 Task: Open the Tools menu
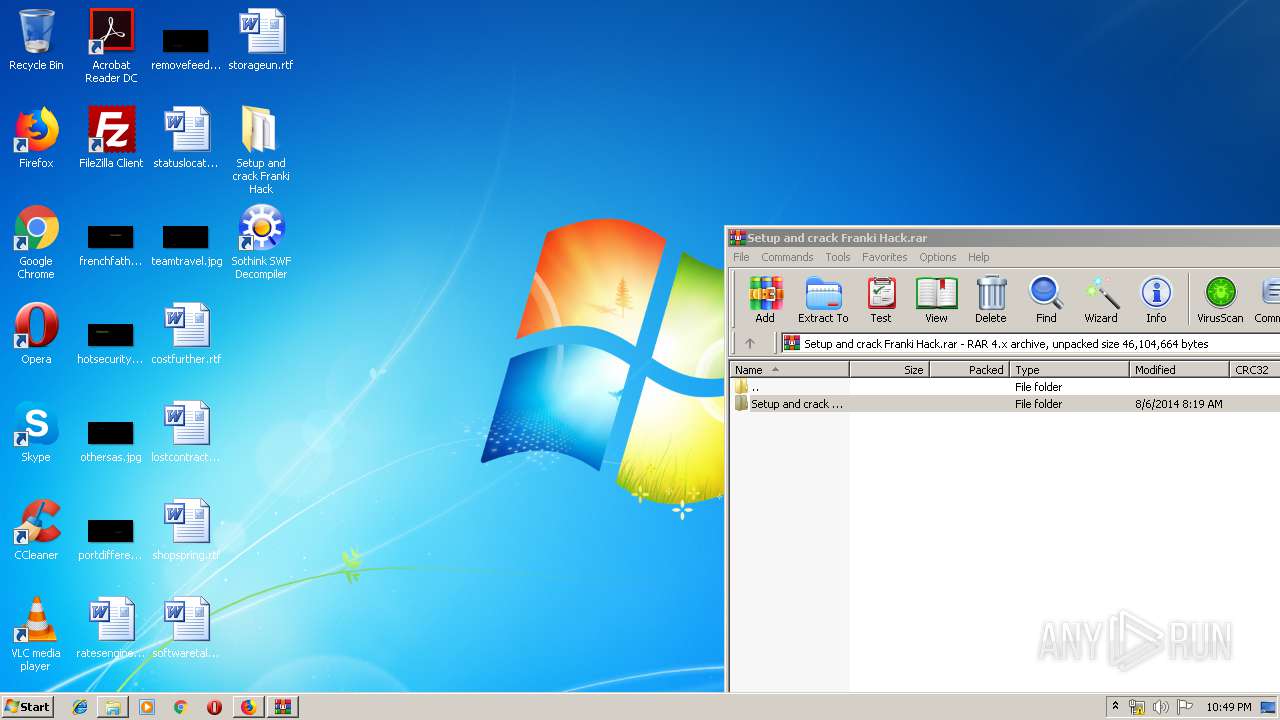click(x=838, y=257)
